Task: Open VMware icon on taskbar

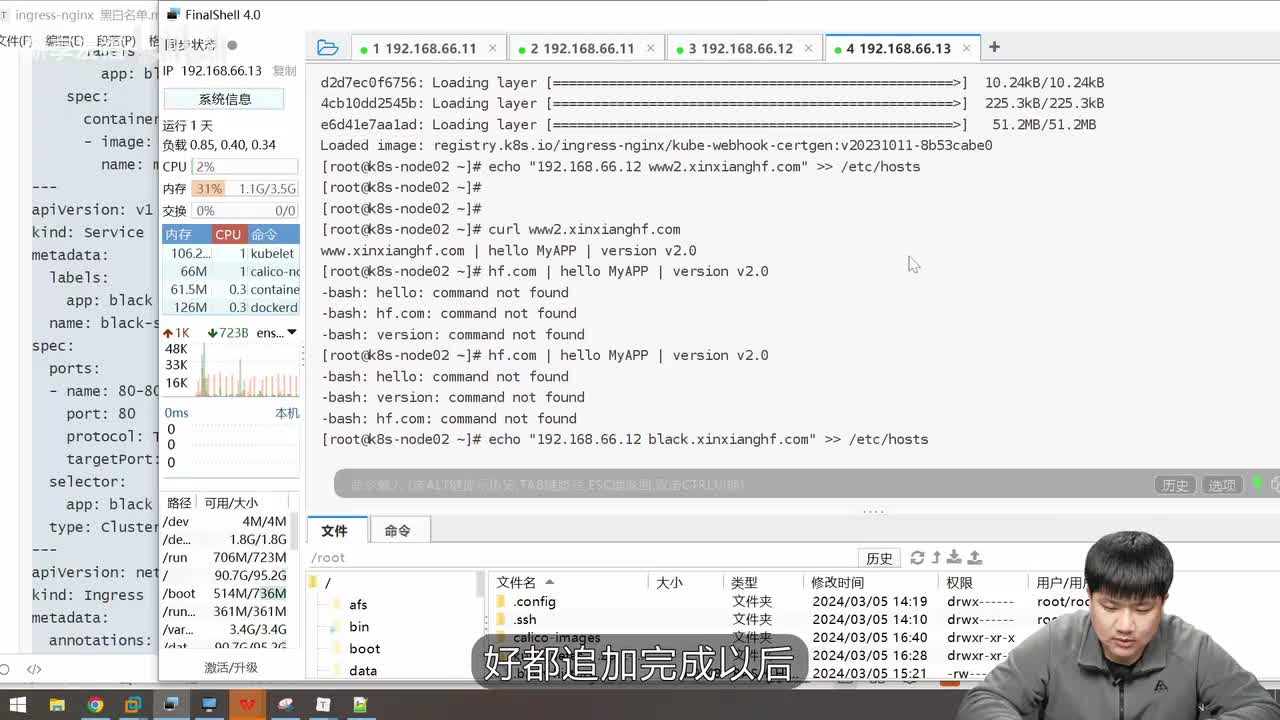Action: tap(133, 705)
